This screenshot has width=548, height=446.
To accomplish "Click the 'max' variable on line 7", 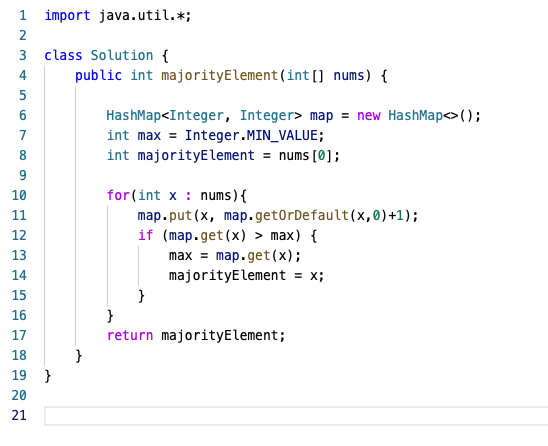I will [149, 136].
